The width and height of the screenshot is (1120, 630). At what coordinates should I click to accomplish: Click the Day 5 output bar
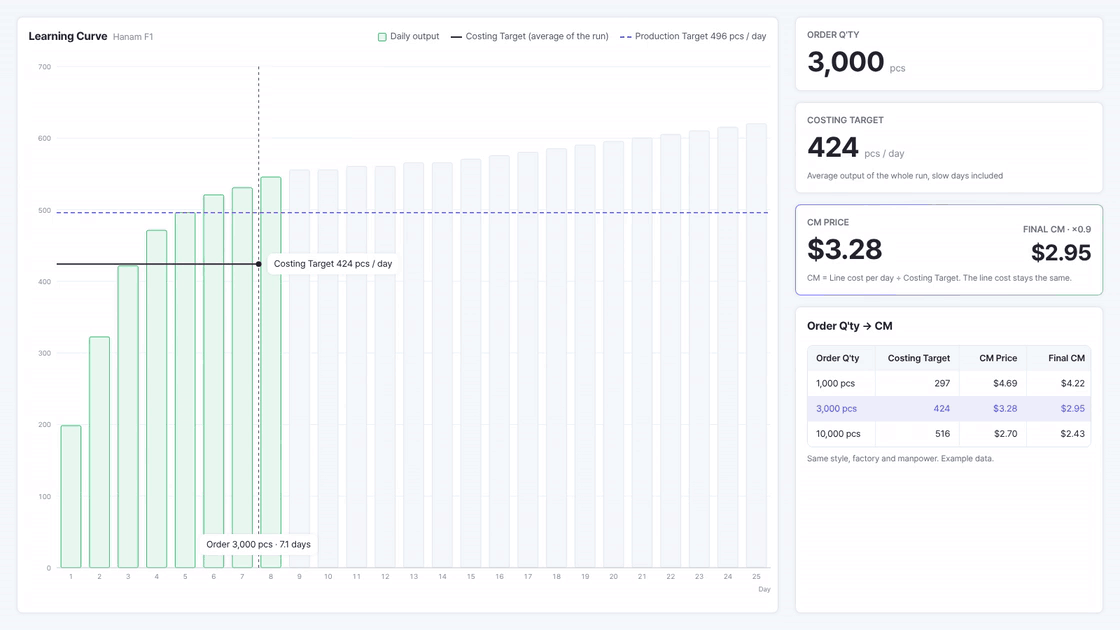pos(185,390)
